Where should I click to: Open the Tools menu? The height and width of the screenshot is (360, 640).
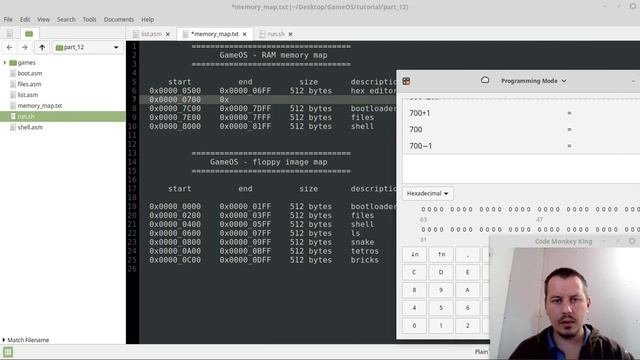click(x=89, y=19)
